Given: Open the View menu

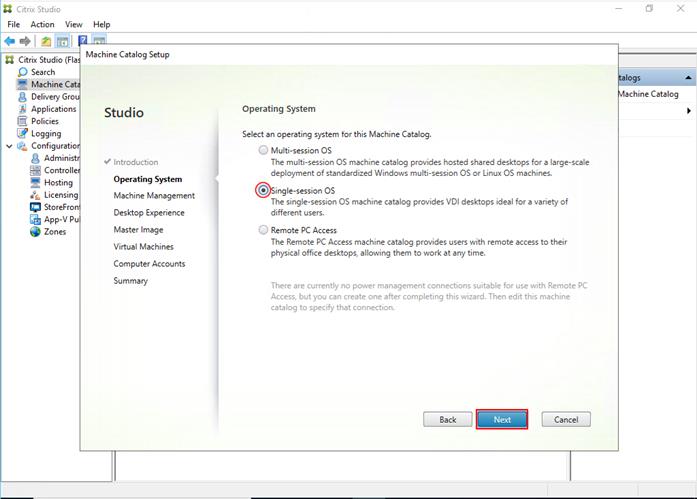Looking at the screenshot, I should click(x=73, y=24).
